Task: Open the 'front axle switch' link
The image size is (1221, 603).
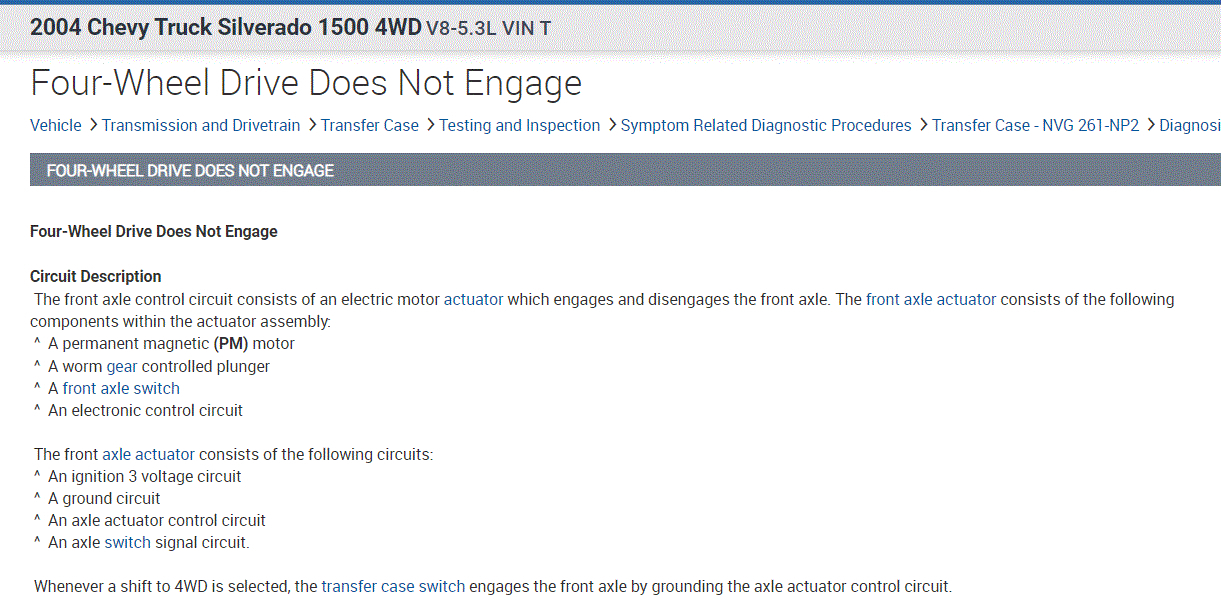Action: coord(121,388)
